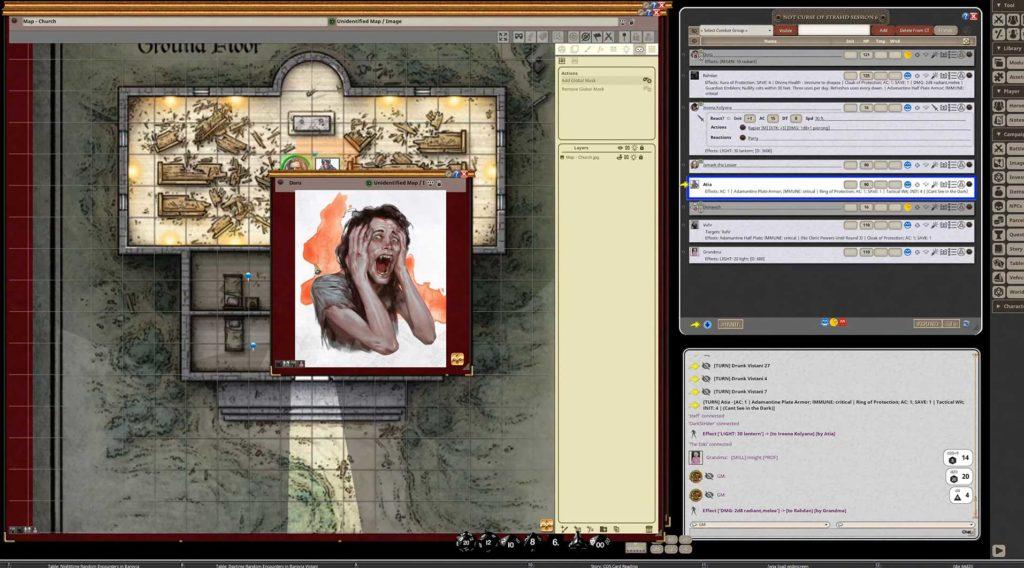Click the yellow neutral faction icon in footer

pyautogui.click(x=833, y=322)
